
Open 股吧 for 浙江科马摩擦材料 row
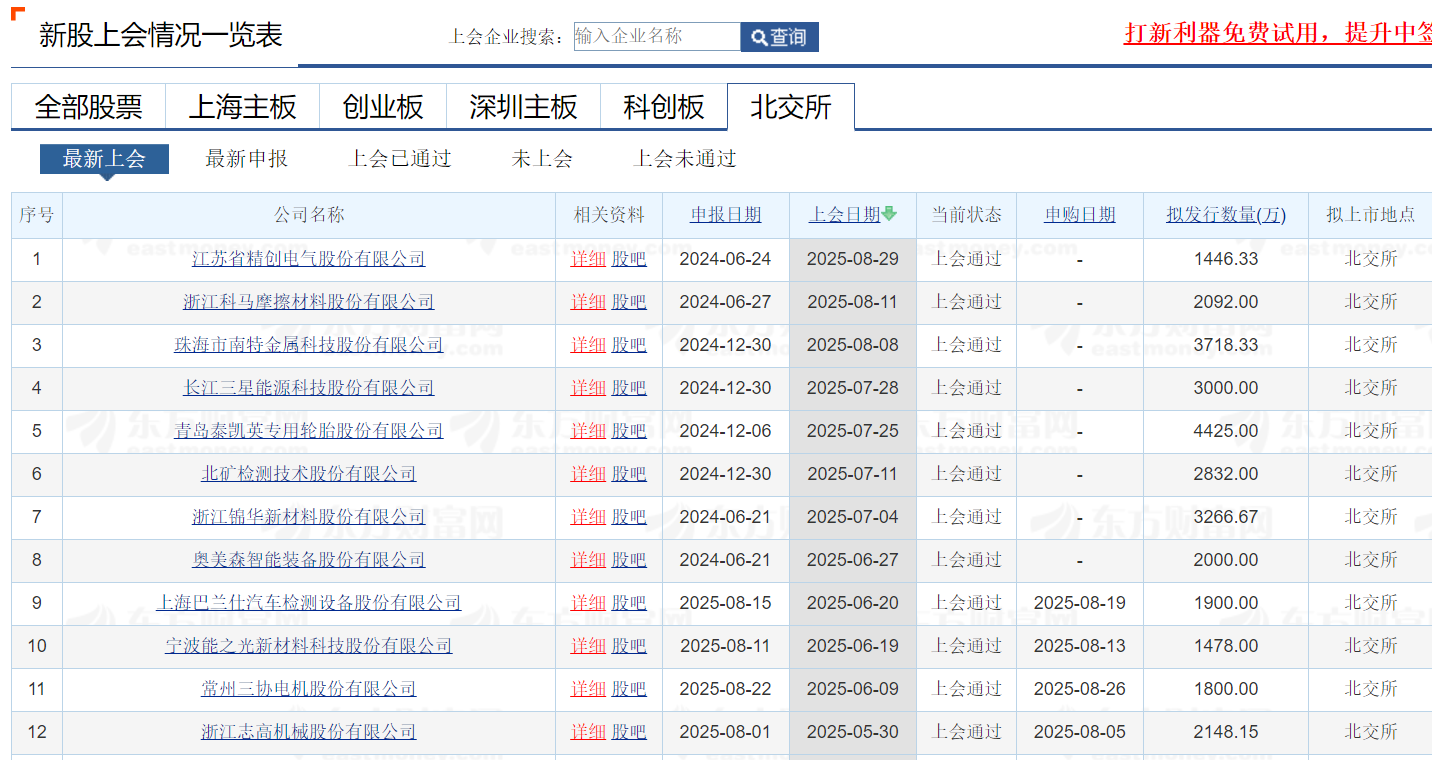(629, 302)
